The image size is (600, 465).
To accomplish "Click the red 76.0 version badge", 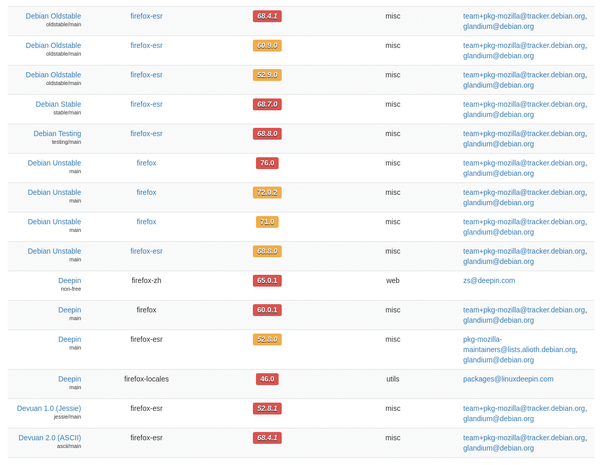I will click(267, 163).
